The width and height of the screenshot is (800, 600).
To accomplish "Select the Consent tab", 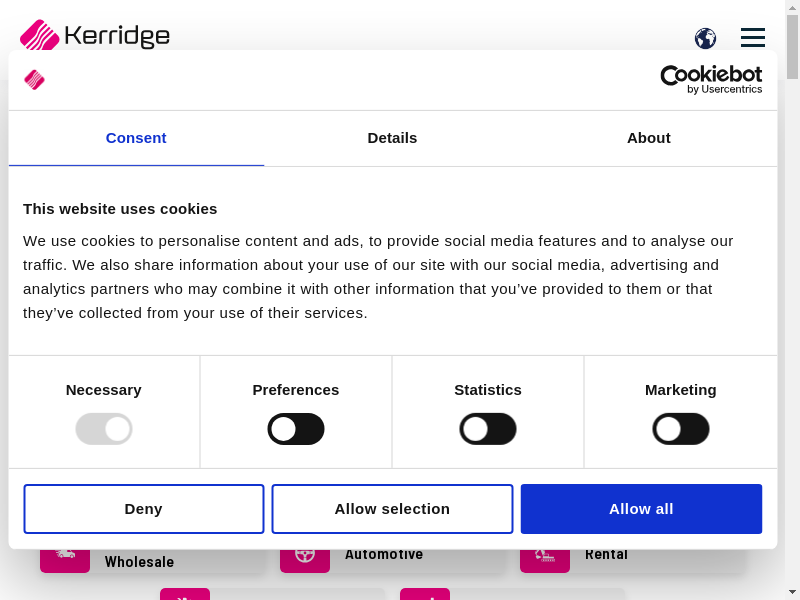I will (x=136, y=138).
